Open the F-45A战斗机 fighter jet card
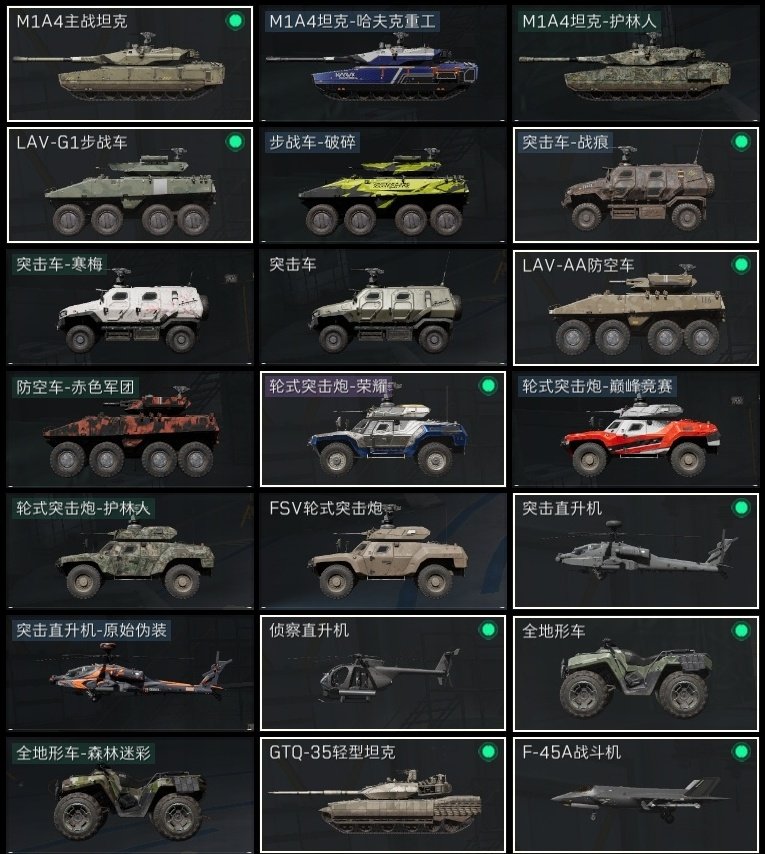Image resolution: width=765 pixels, height=854 pixels. point(635,795)
